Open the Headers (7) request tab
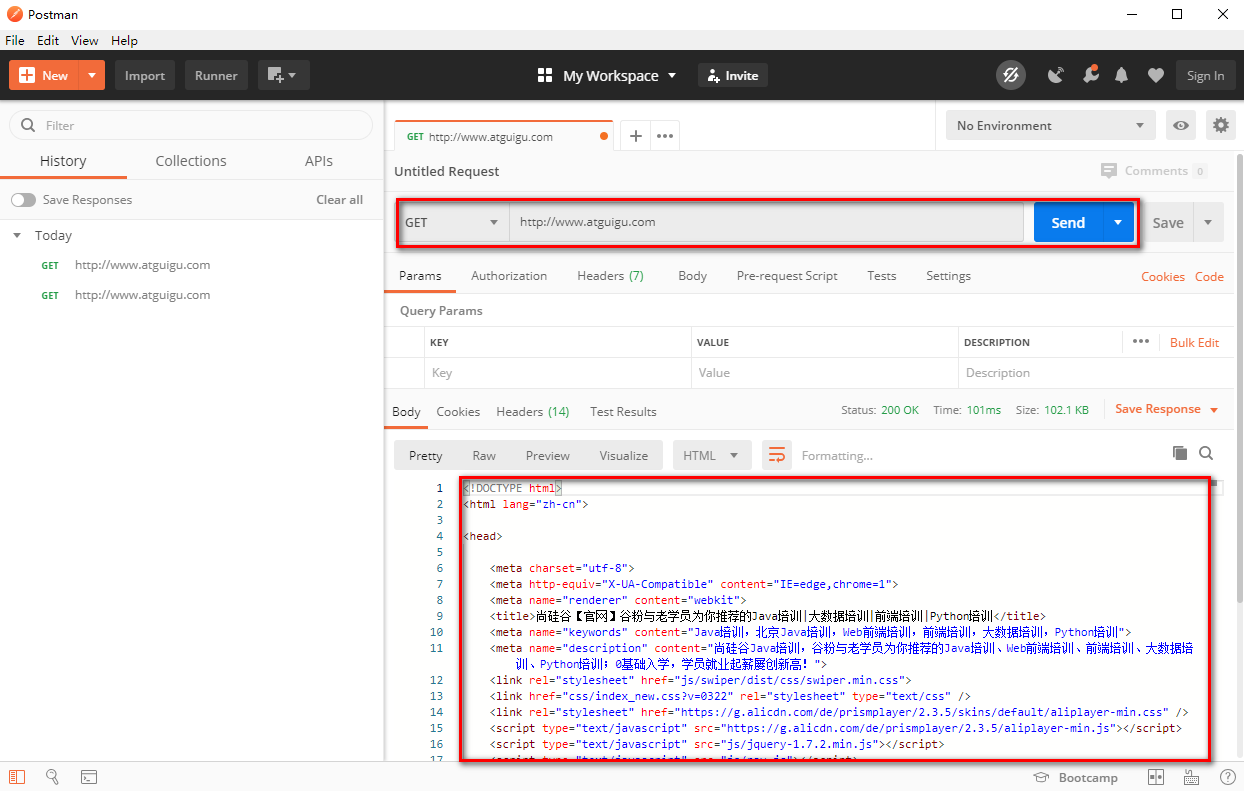Viewport: 1244px width, 791px height. pos(610,276)
